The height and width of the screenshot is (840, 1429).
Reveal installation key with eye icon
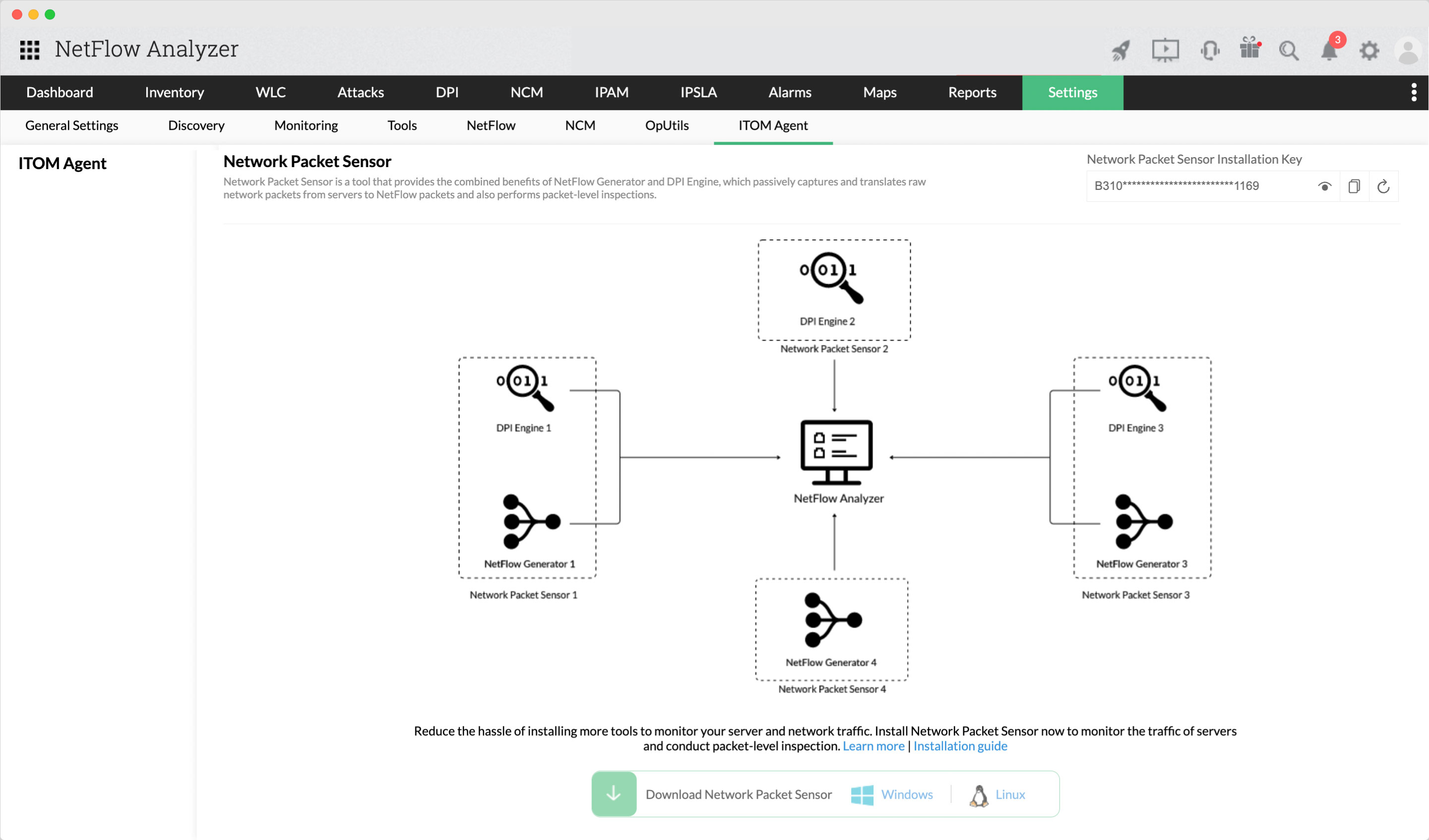(1325, 186)
